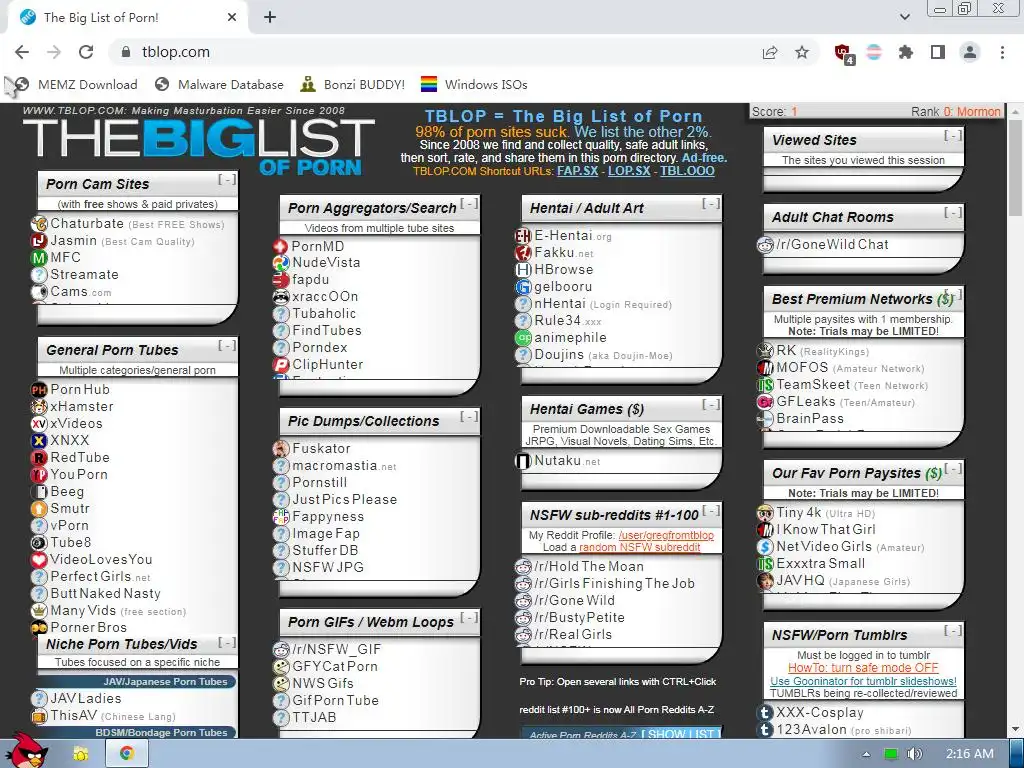Viewport: 1024px width, 768px height.
Task: Collapse the Hentai / Adult Art panel
Action: click(711, 204)
